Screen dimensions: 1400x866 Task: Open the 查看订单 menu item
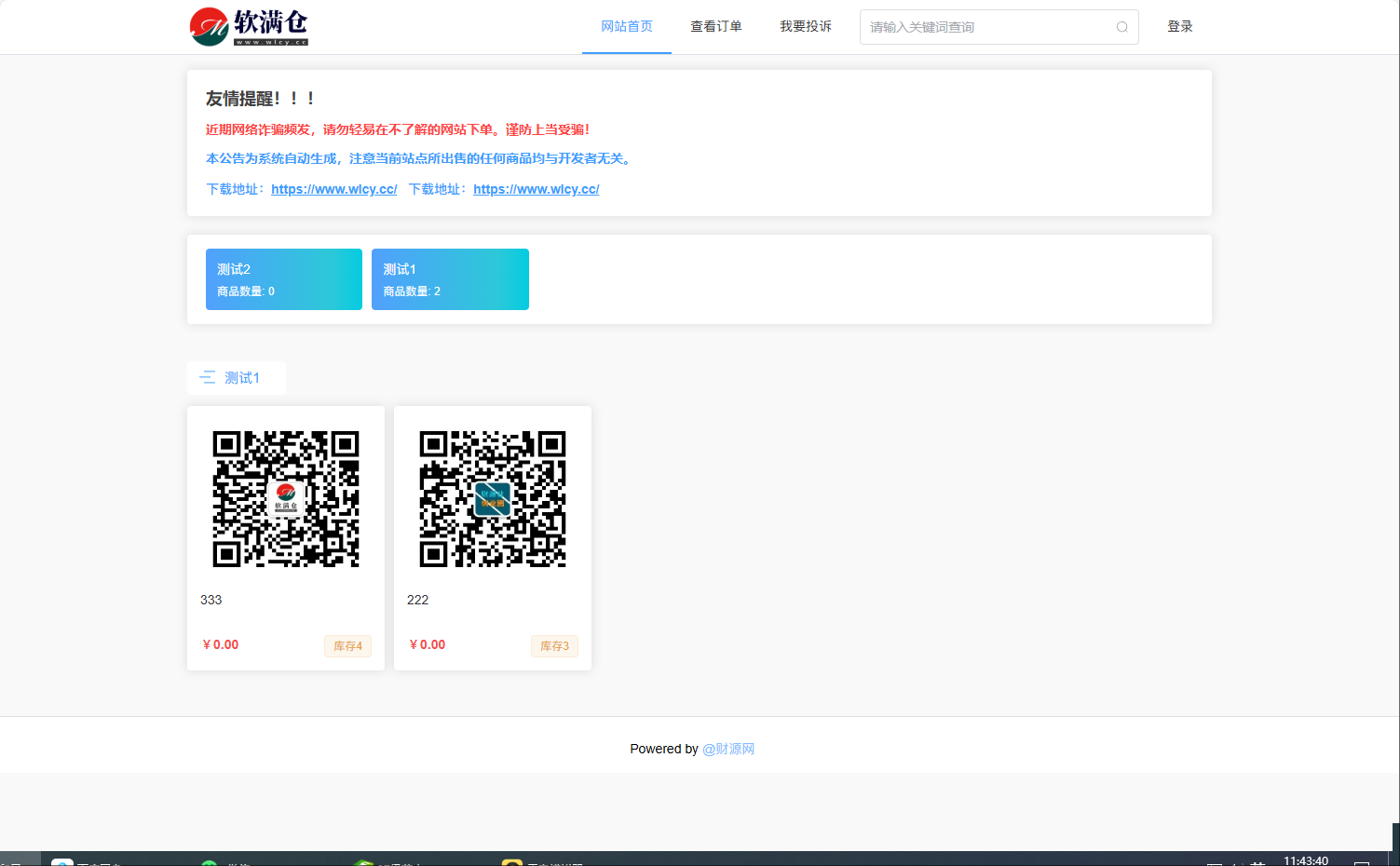(x=715, y=27)
